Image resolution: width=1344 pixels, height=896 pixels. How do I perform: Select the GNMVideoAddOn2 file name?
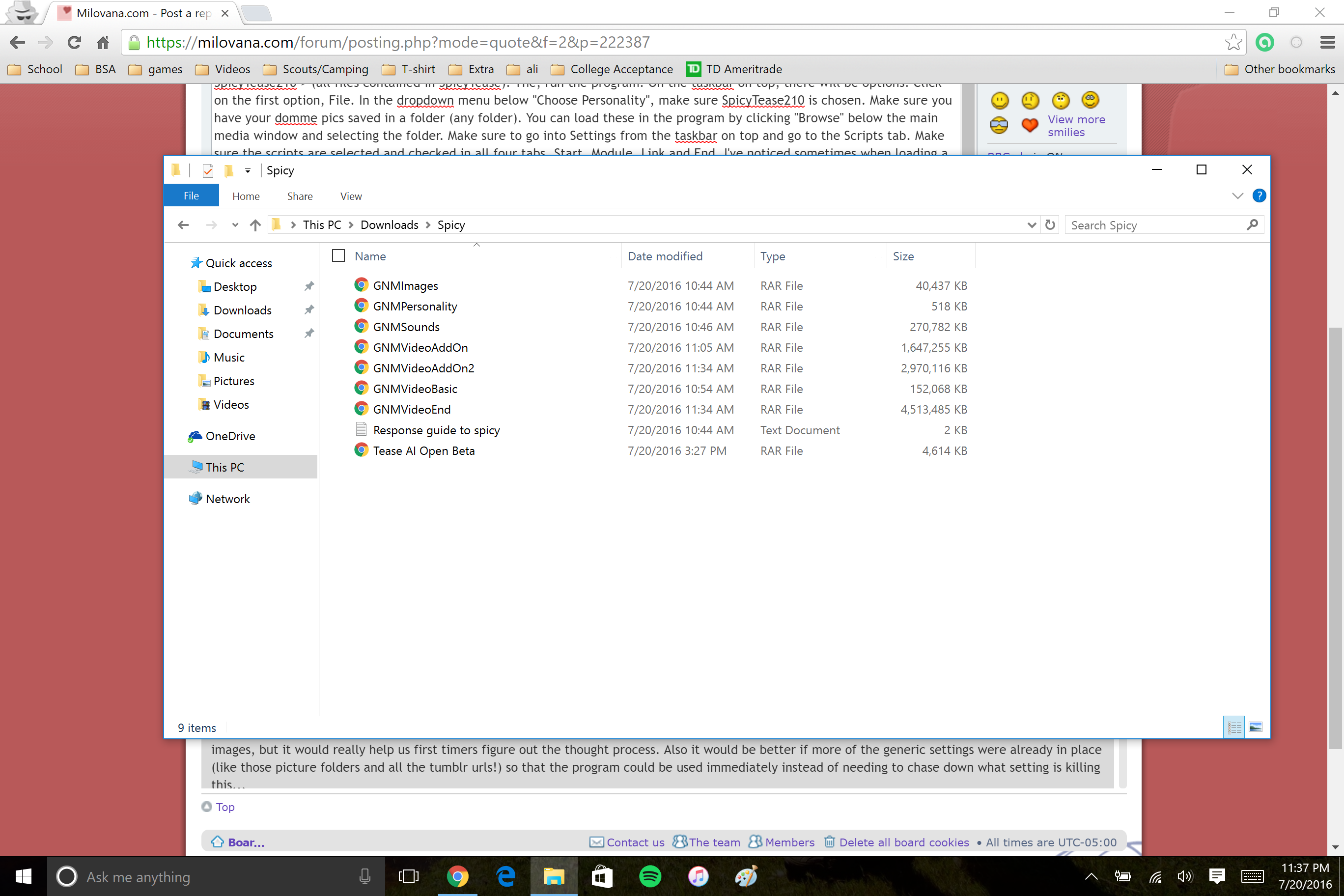[x=423, y=367]
